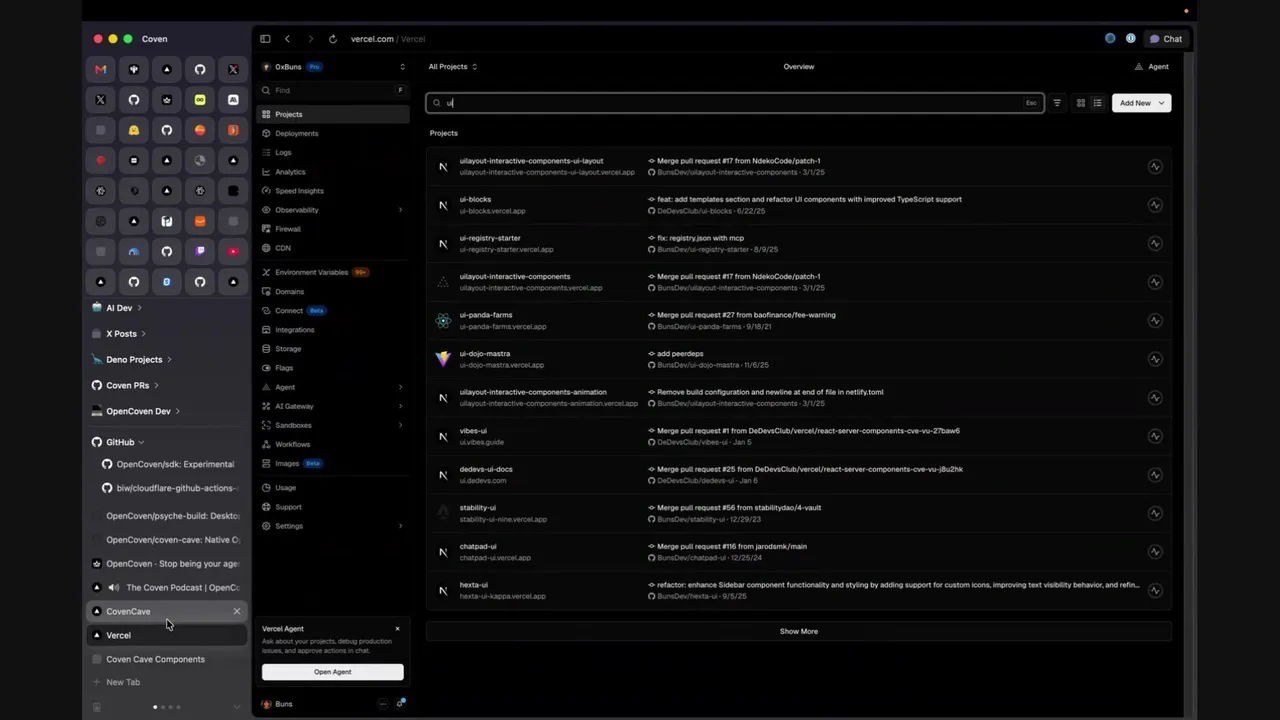Expand the OpenCoven Dev folder

pos(177,411)
